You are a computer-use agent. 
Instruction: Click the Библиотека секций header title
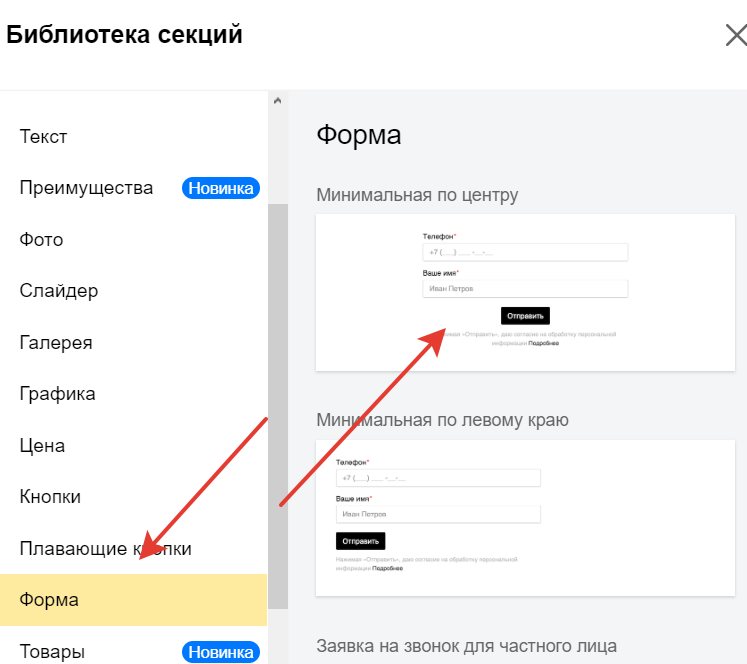pos(124,35)
